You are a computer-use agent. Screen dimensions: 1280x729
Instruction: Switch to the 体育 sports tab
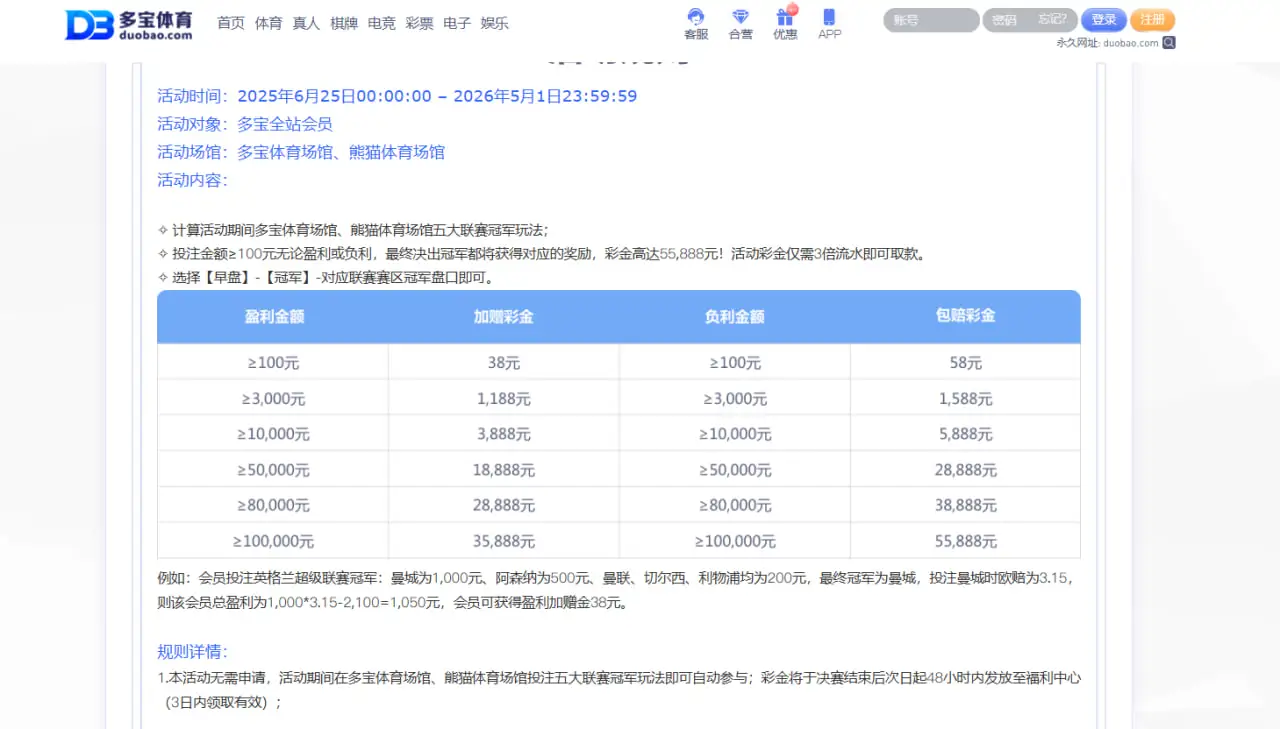click(x=268, y=23)
